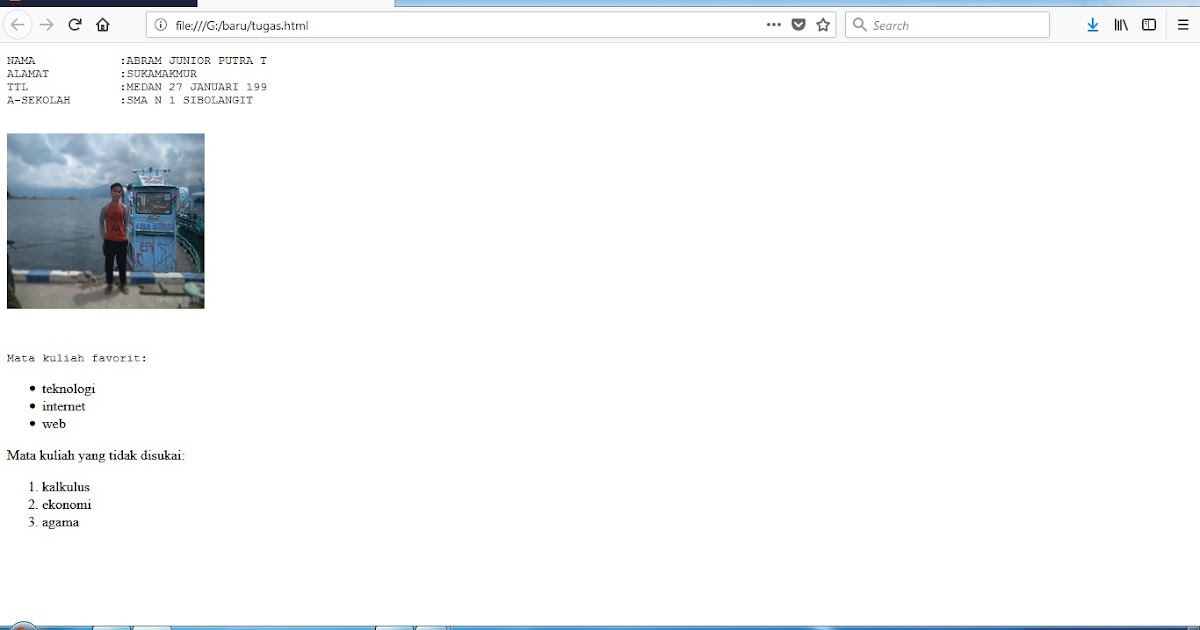1200x630 pixels.
Task: Open the Page Actions menu
Action: pos(773,24)
